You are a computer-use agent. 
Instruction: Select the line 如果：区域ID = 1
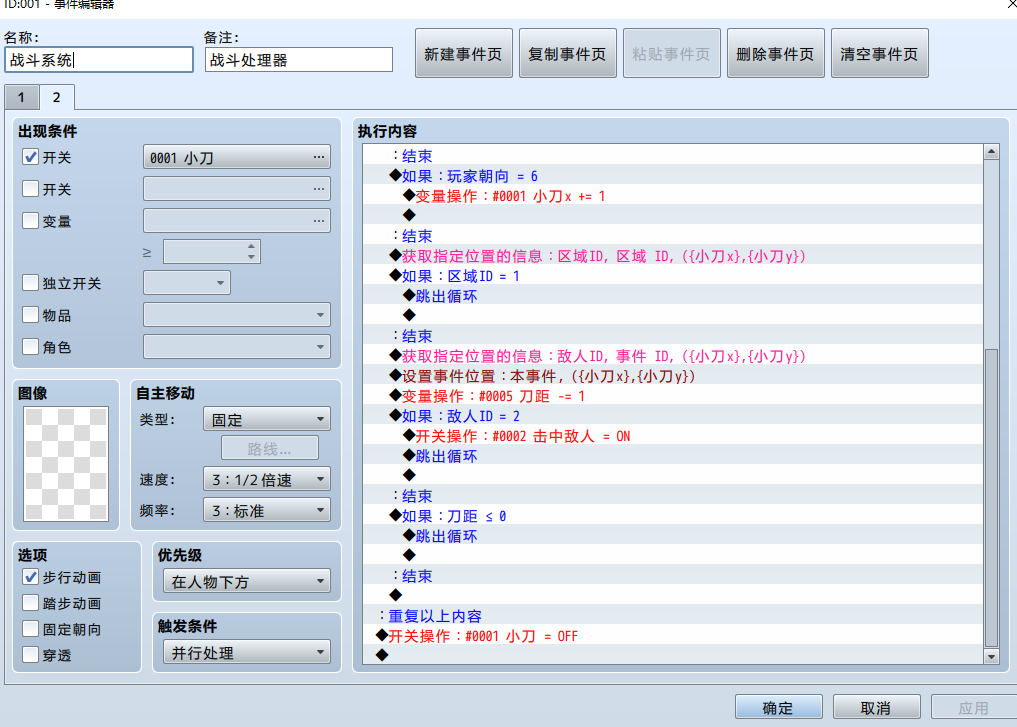(673, 276)
